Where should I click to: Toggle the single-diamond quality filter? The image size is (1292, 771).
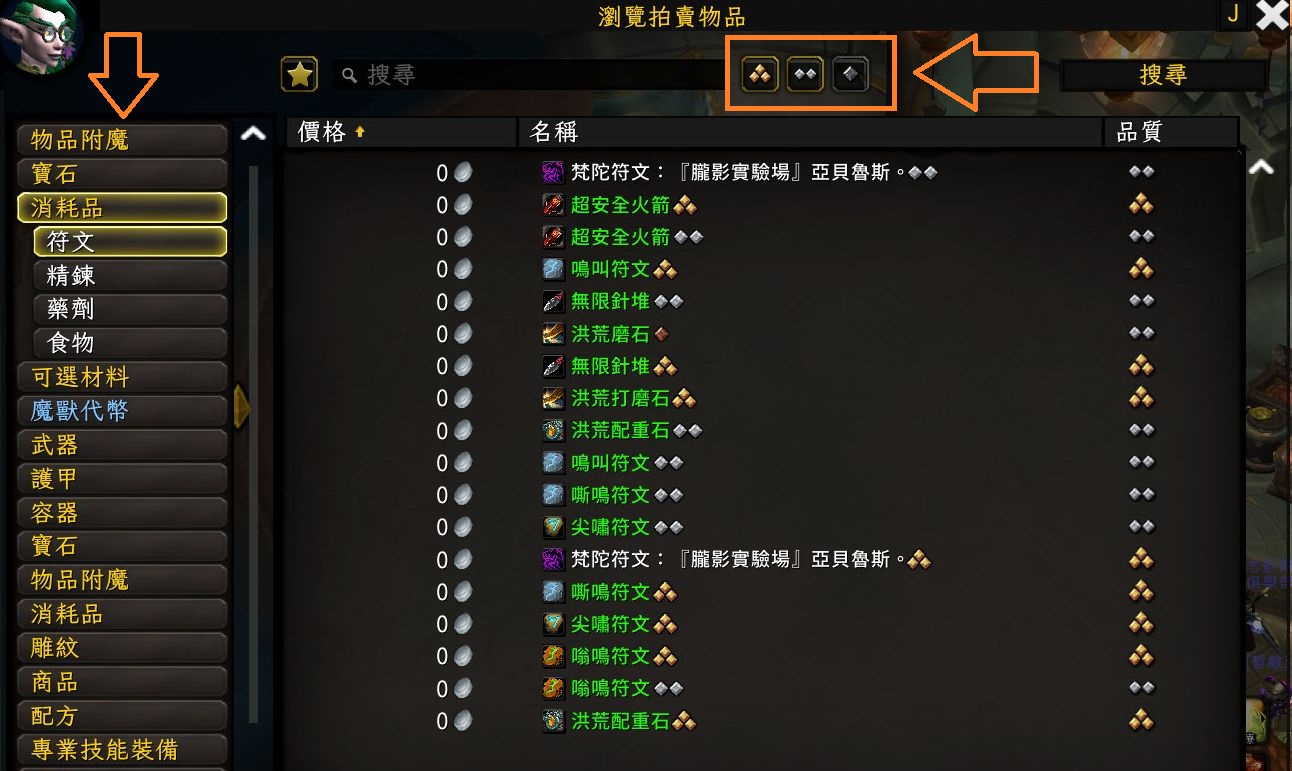click(x=850, y=74)
